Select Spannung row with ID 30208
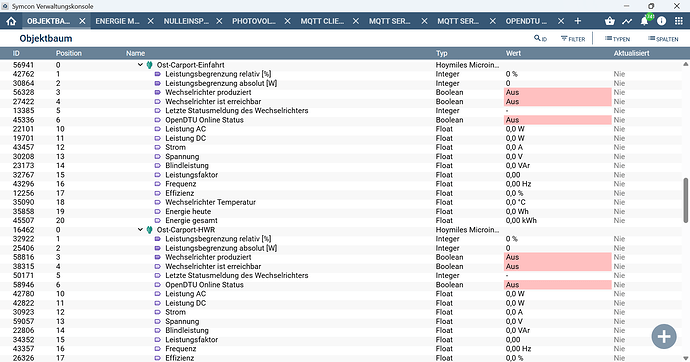Screen dimensions: 690x362 341,157
